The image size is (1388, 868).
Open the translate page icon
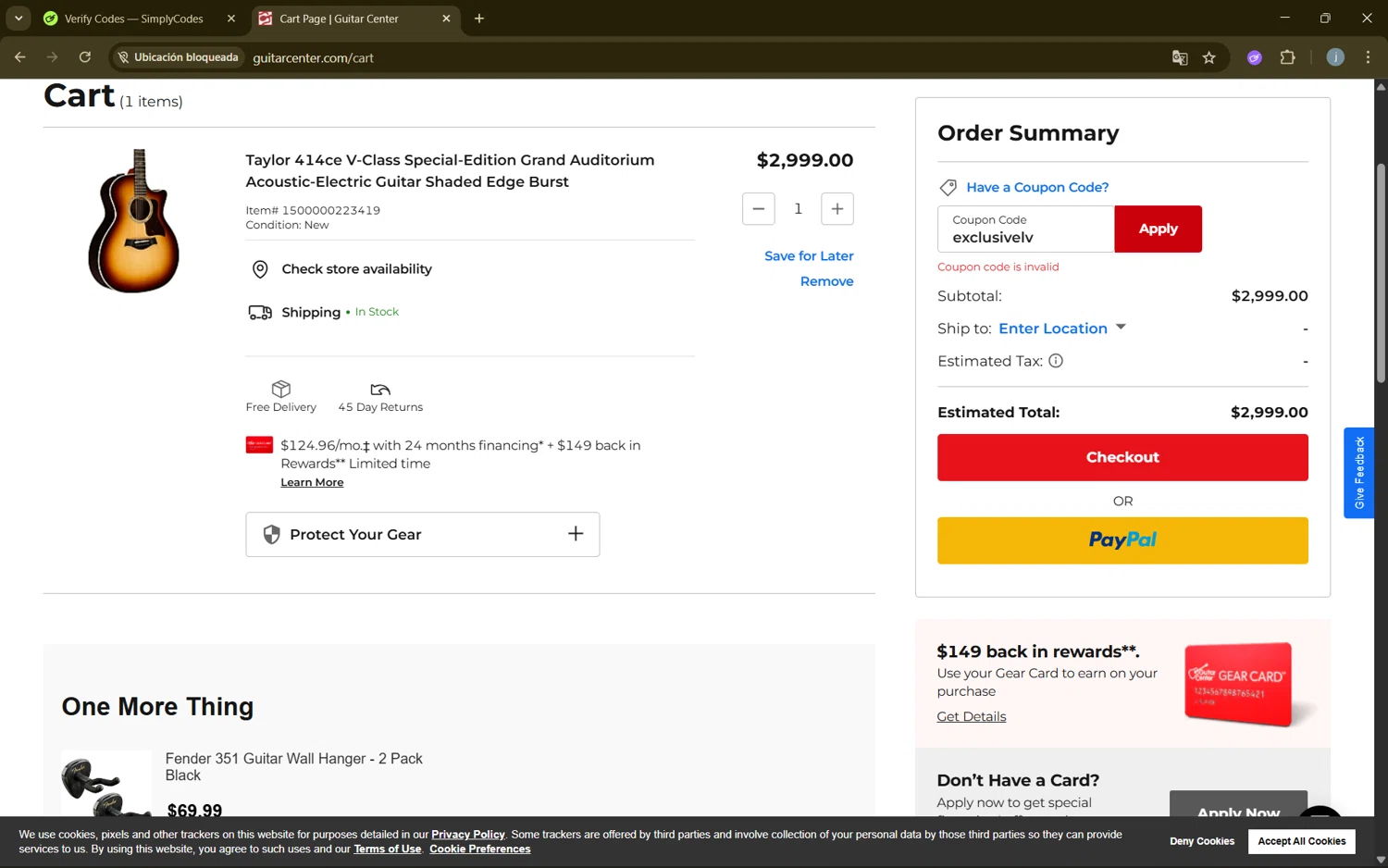(1180, 57)
